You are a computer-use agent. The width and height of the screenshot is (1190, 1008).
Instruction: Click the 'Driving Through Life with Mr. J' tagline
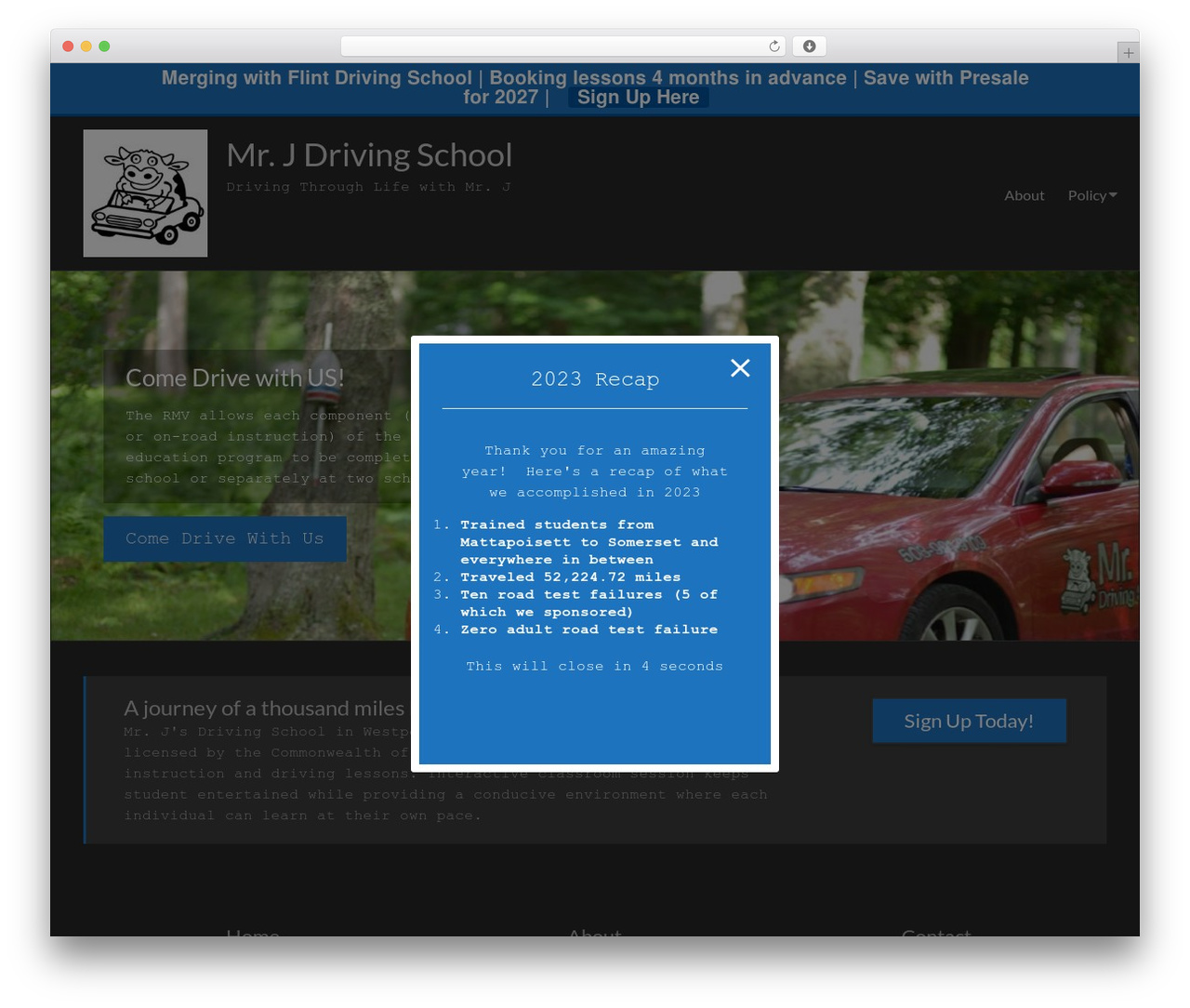[369, 187]
